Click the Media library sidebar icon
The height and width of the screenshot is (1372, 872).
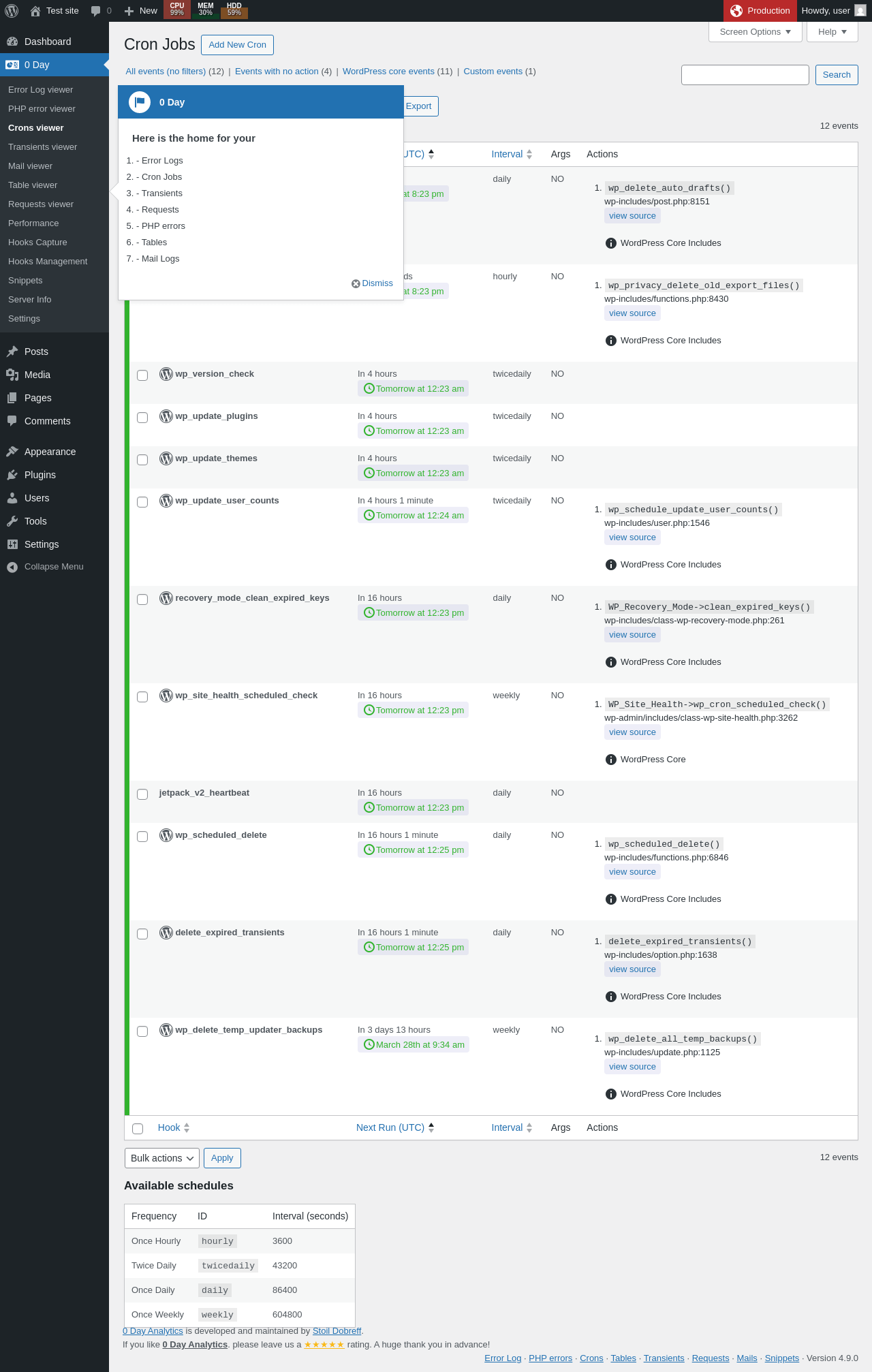click(x=12, y=375)
